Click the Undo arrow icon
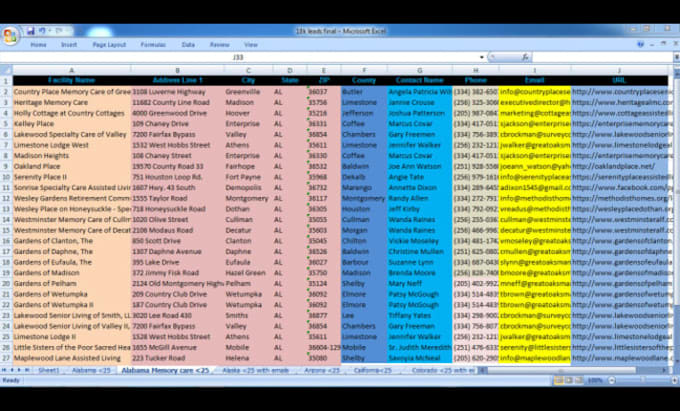680x411 pixels. (42, 31)
